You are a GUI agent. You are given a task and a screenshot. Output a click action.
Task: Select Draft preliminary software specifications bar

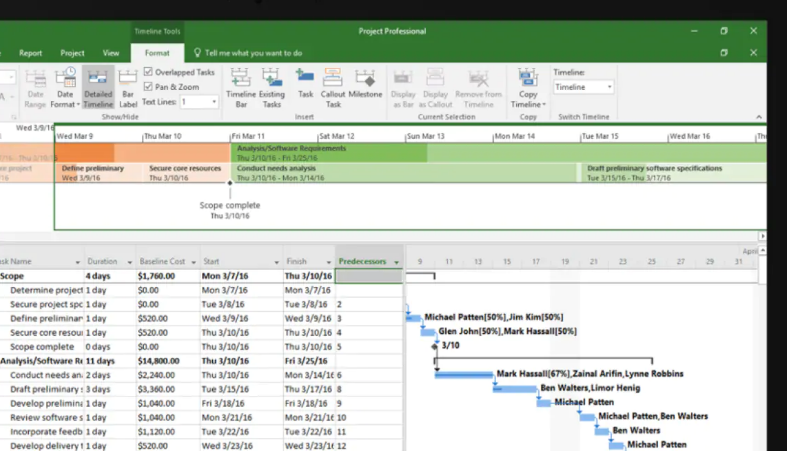(673, 173)
